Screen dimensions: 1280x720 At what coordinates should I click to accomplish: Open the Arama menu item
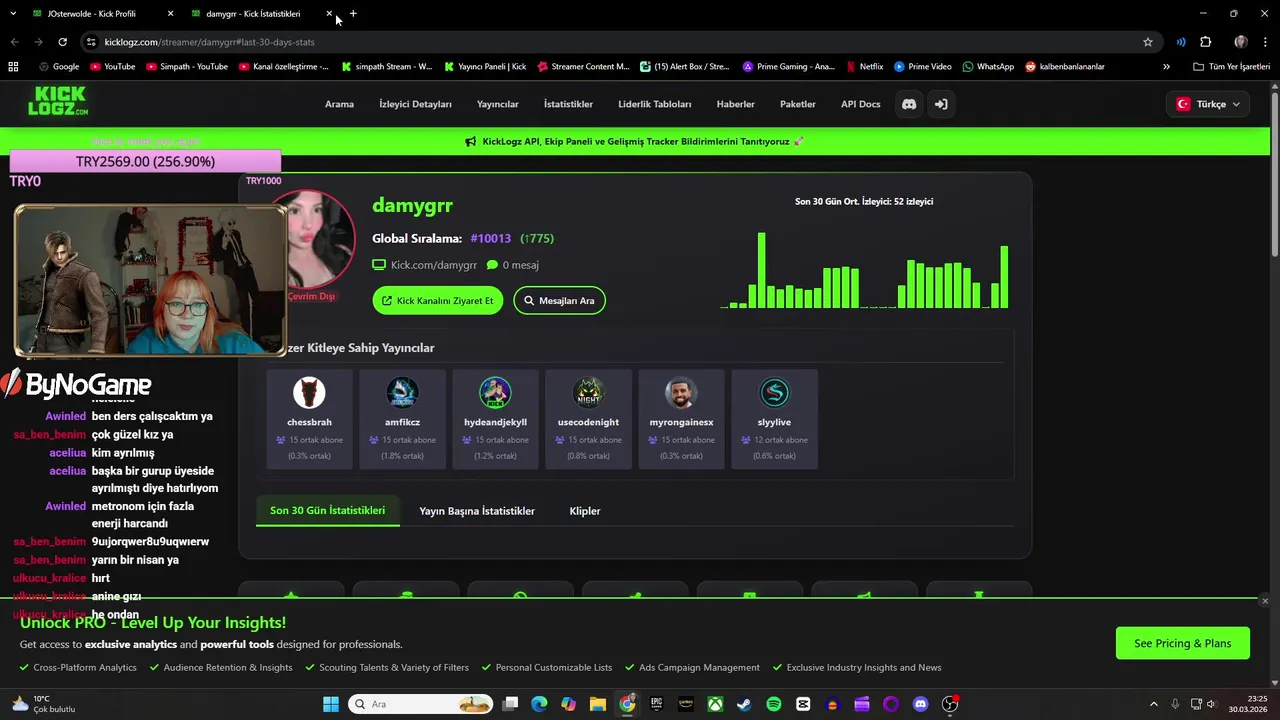tap(339, 104)
